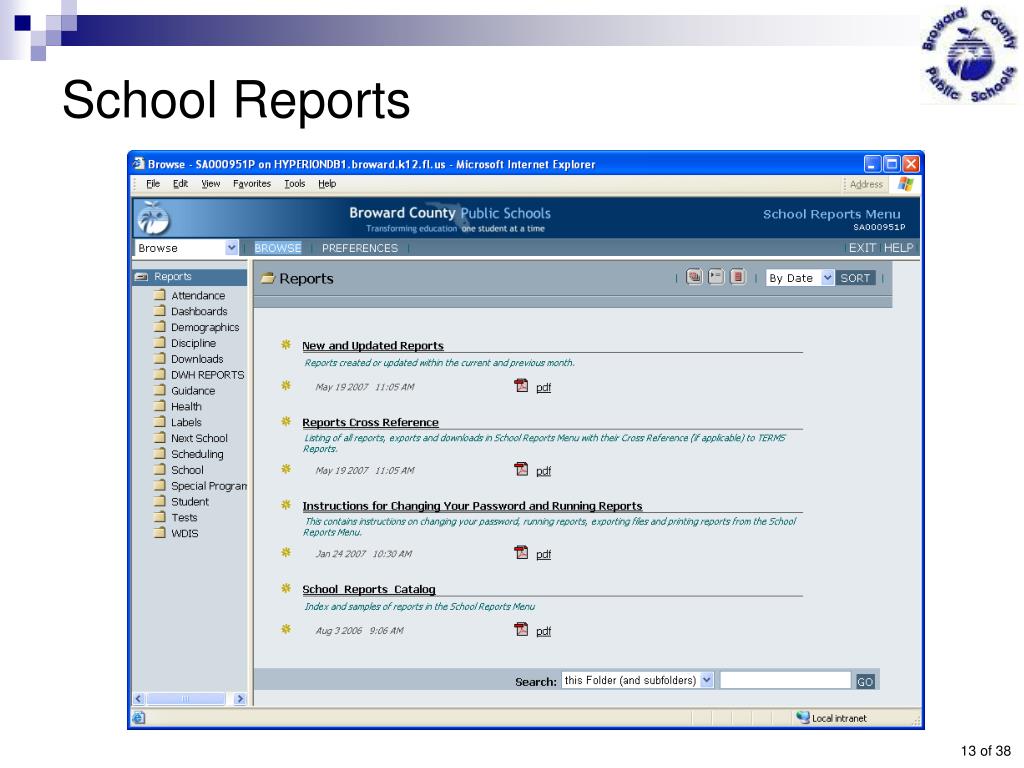Click star icon beside School Reports Catalog title
The image size is (1024, 768).
tap(286, 588)
